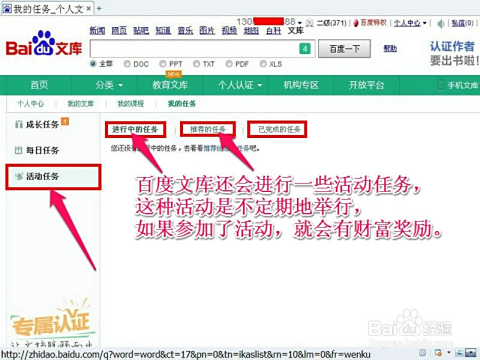The height and width of the screenshot is (360, 480).
Task: Click the 认证作者要出书啦 banner
Action: pyautogui.click(x=454, y=53)
